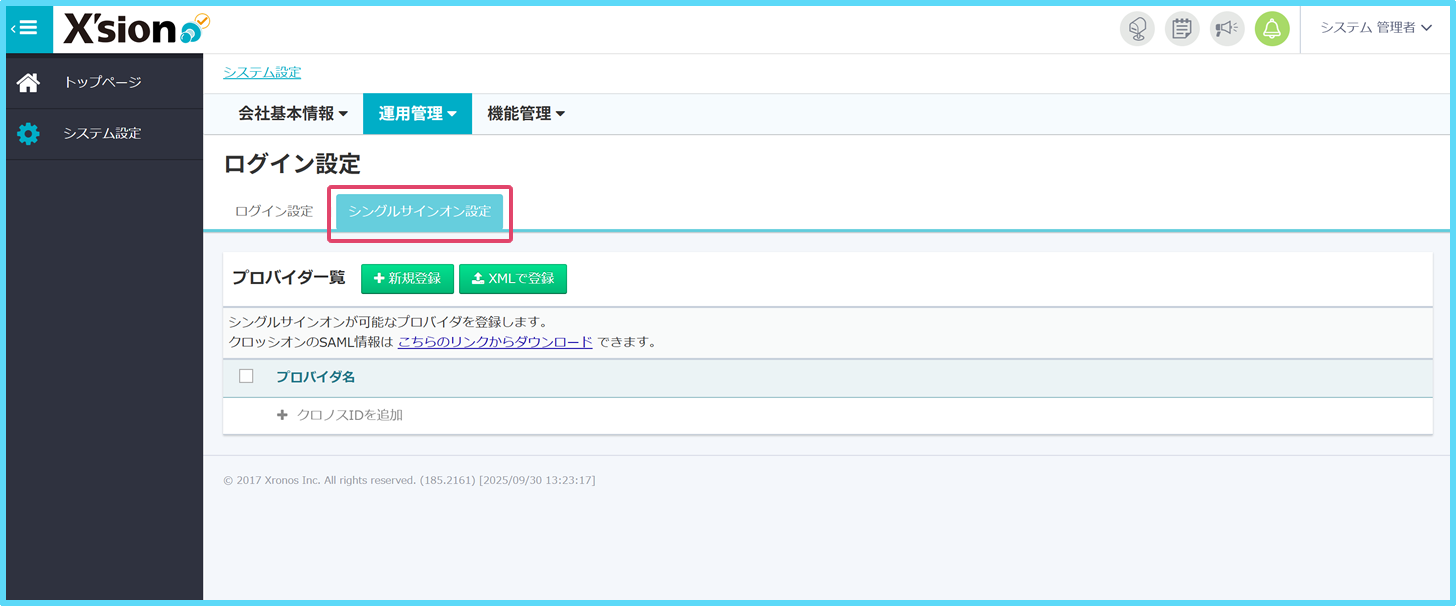Collapse the sidebar with the hamburger icon
1456x606 pixels.
(28, 29)
